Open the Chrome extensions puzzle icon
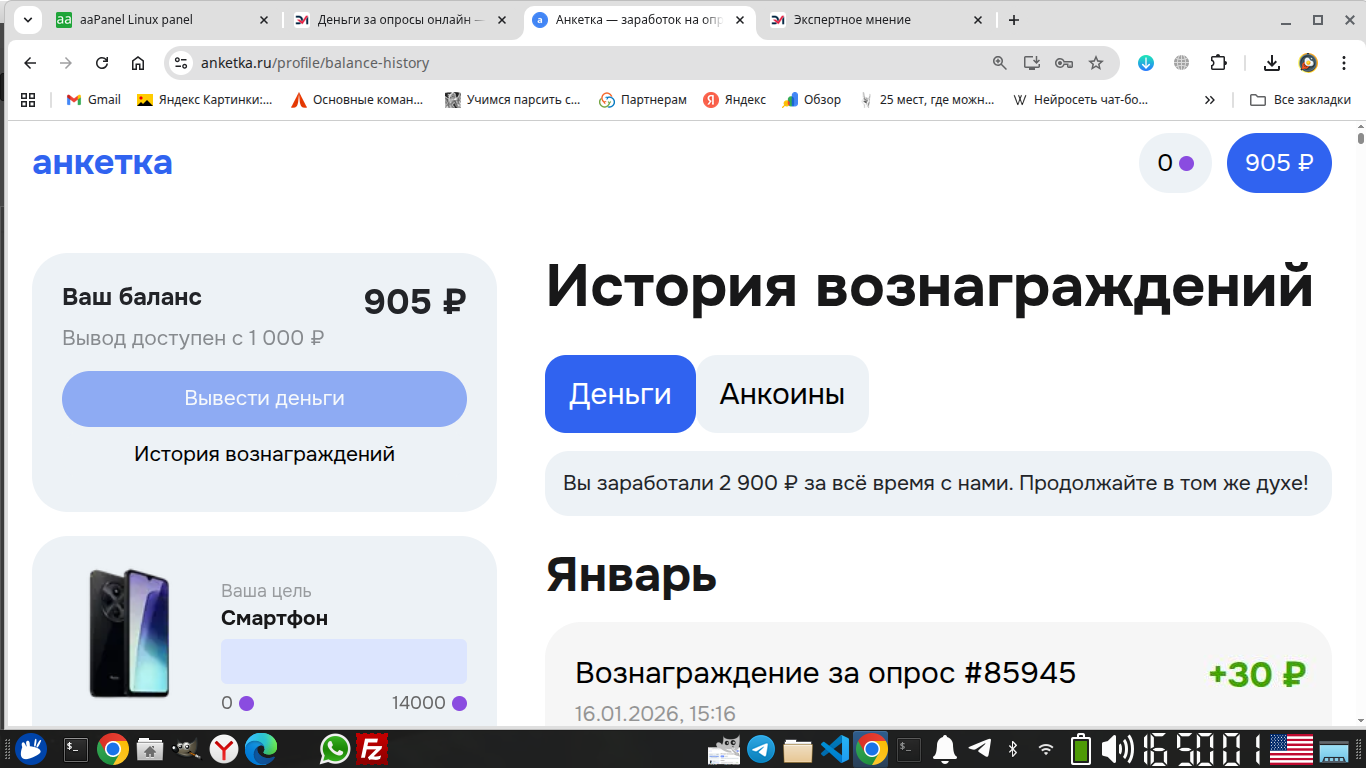1366x768 pixels. (1218, 62)
